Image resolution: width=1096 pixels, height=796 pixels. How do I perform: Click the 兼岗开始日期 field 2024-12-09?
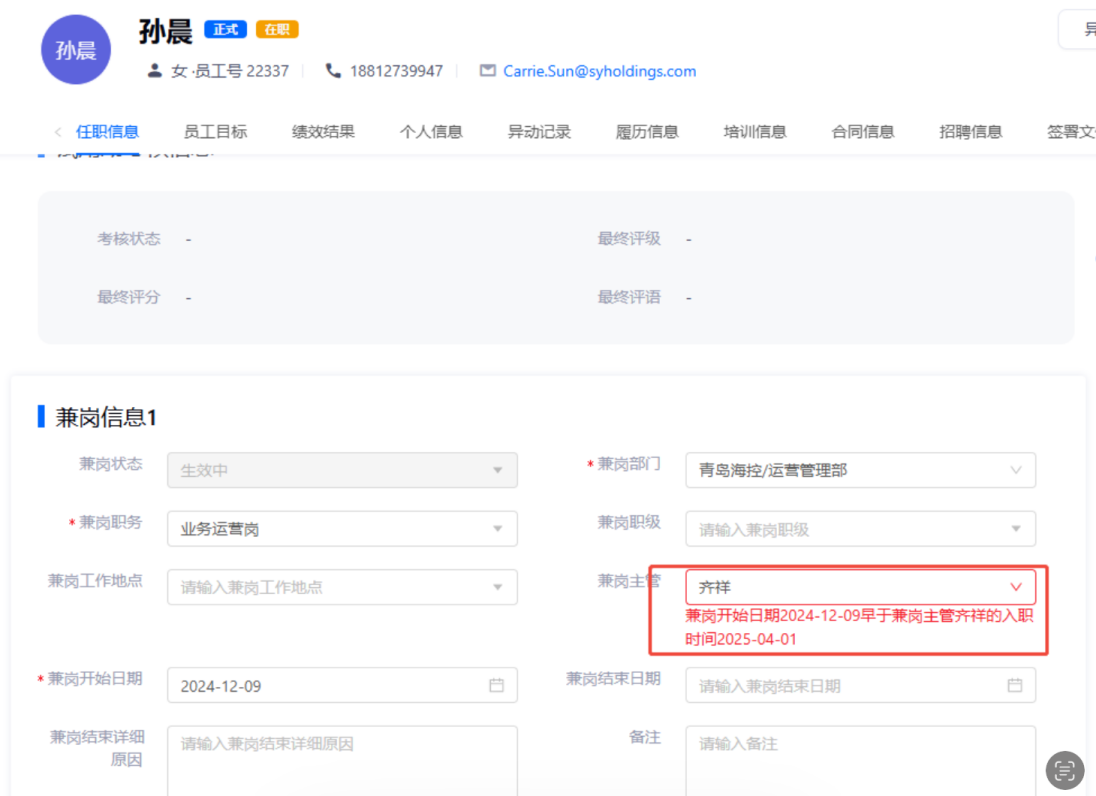[x=342, y=686]
